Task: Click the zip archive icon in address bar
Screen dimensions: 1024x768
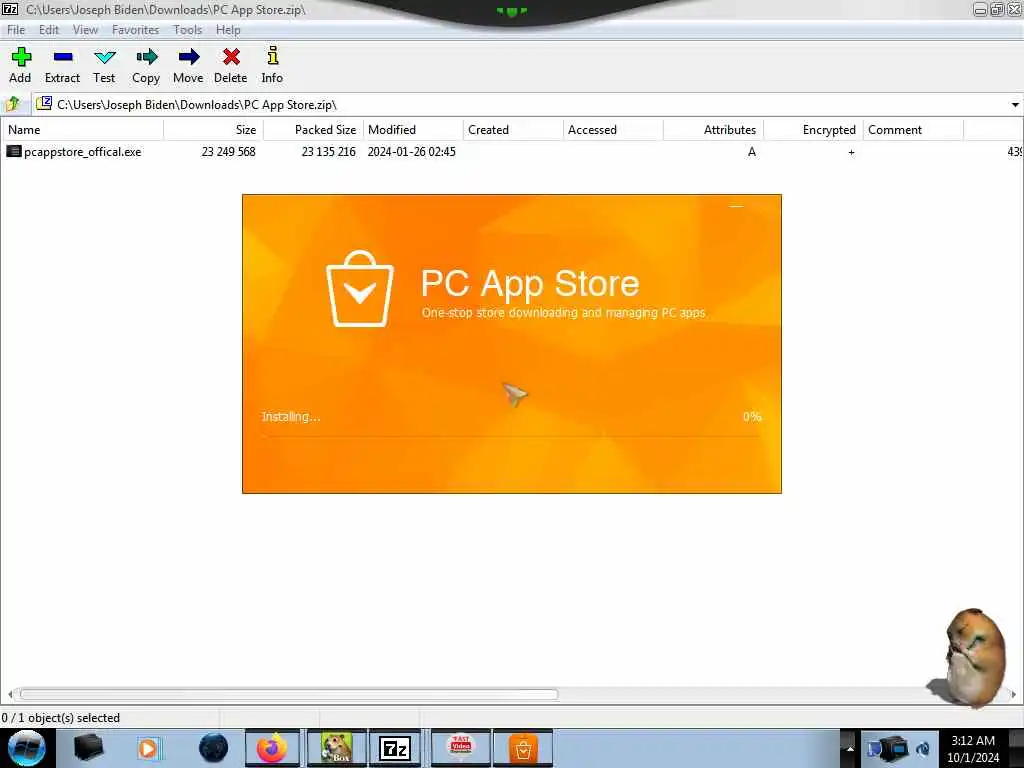Action: coord(44,103)
